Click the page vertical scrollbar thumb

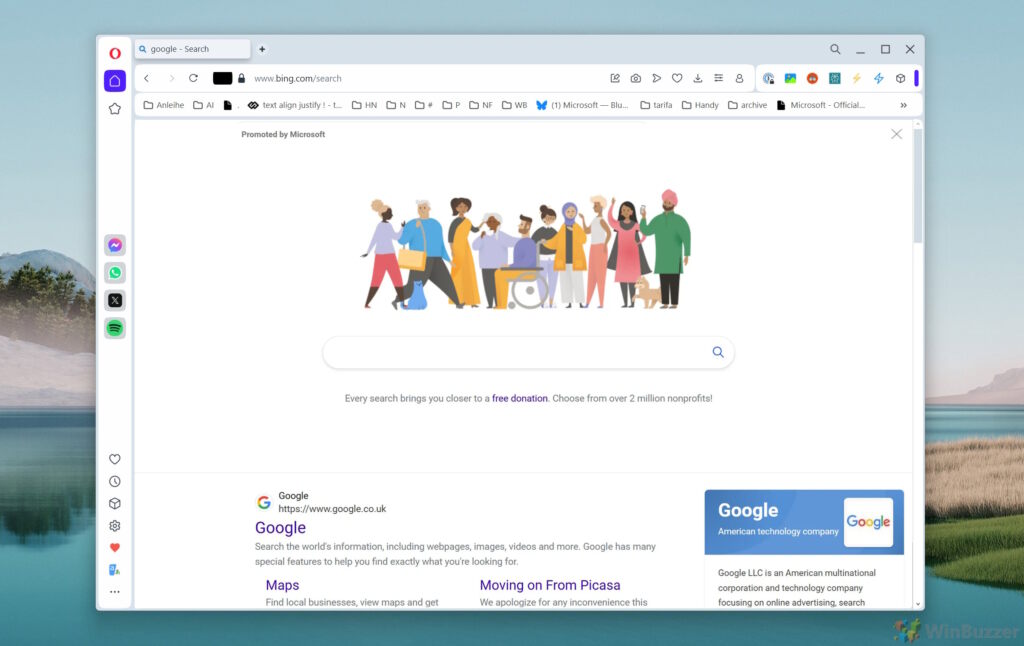tap(918, 186)
